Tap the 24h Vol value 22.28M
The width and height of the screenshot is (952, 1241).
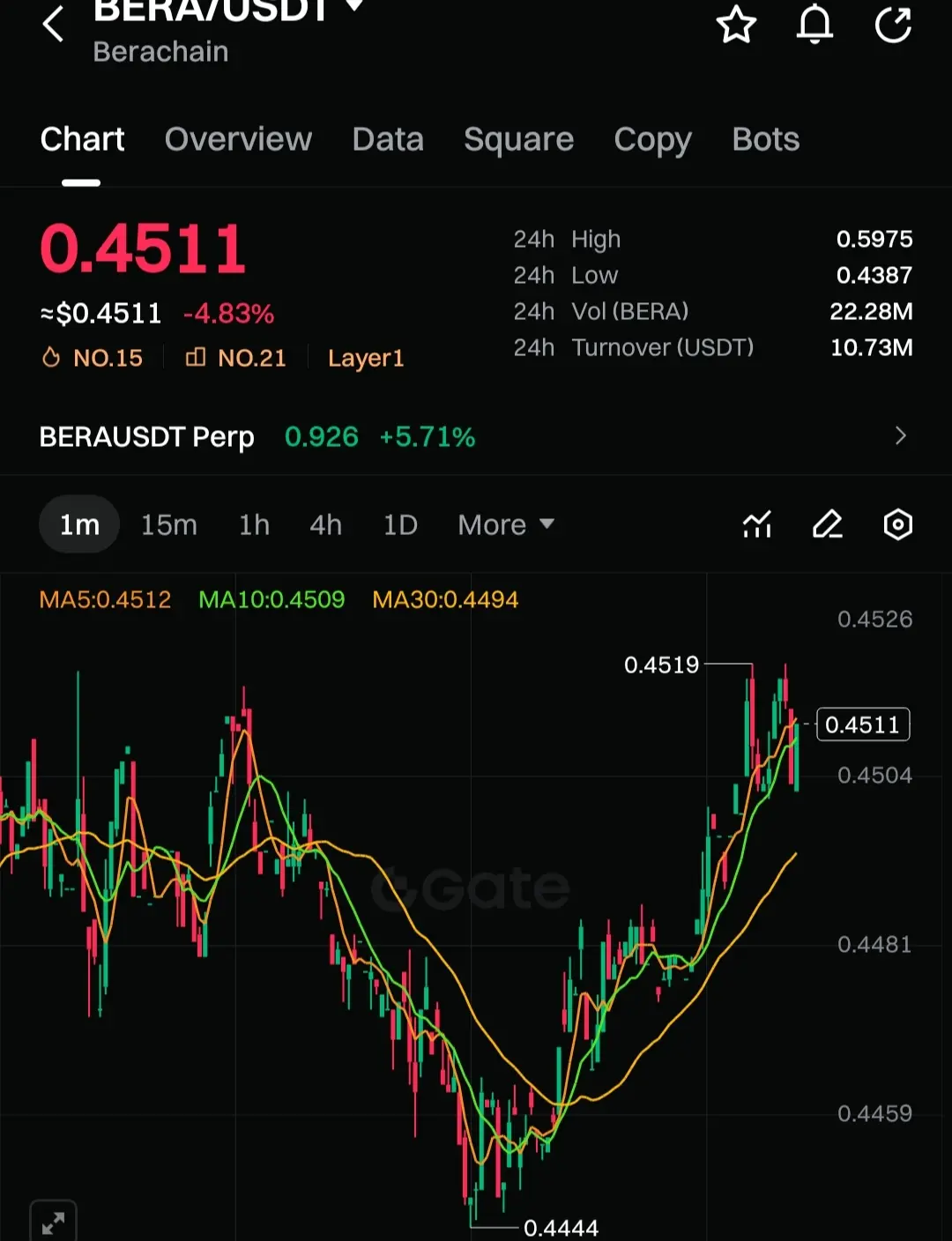pyautogui.click(x=871, y=311)
